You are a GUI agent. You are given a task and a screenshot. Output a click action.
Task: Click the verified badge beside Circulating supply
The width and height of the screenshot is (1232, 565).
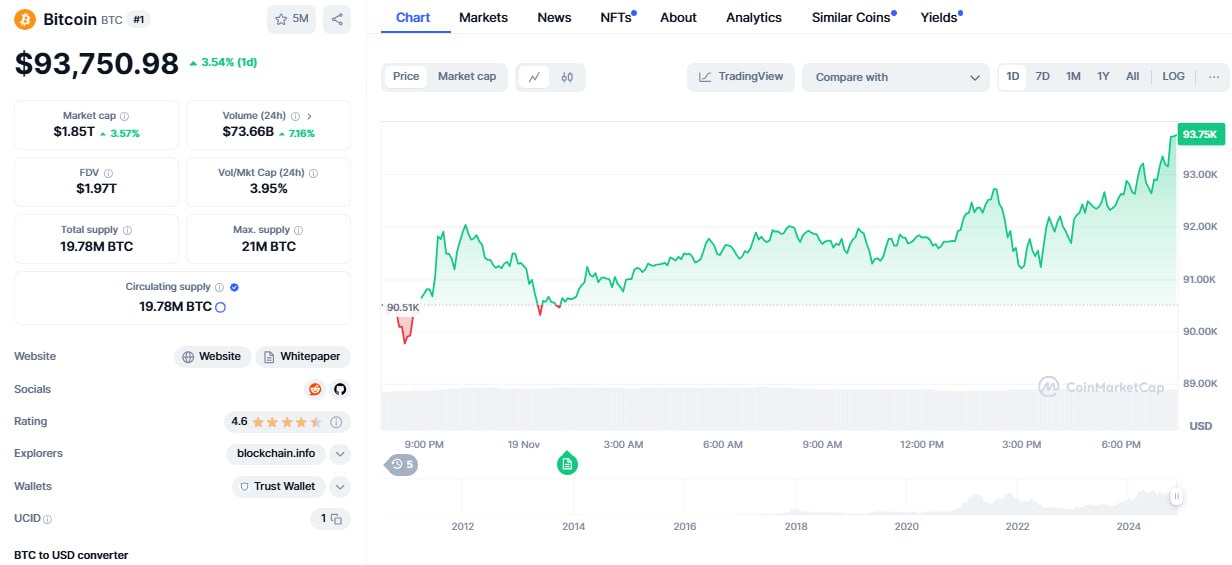(x=234, y=287)
